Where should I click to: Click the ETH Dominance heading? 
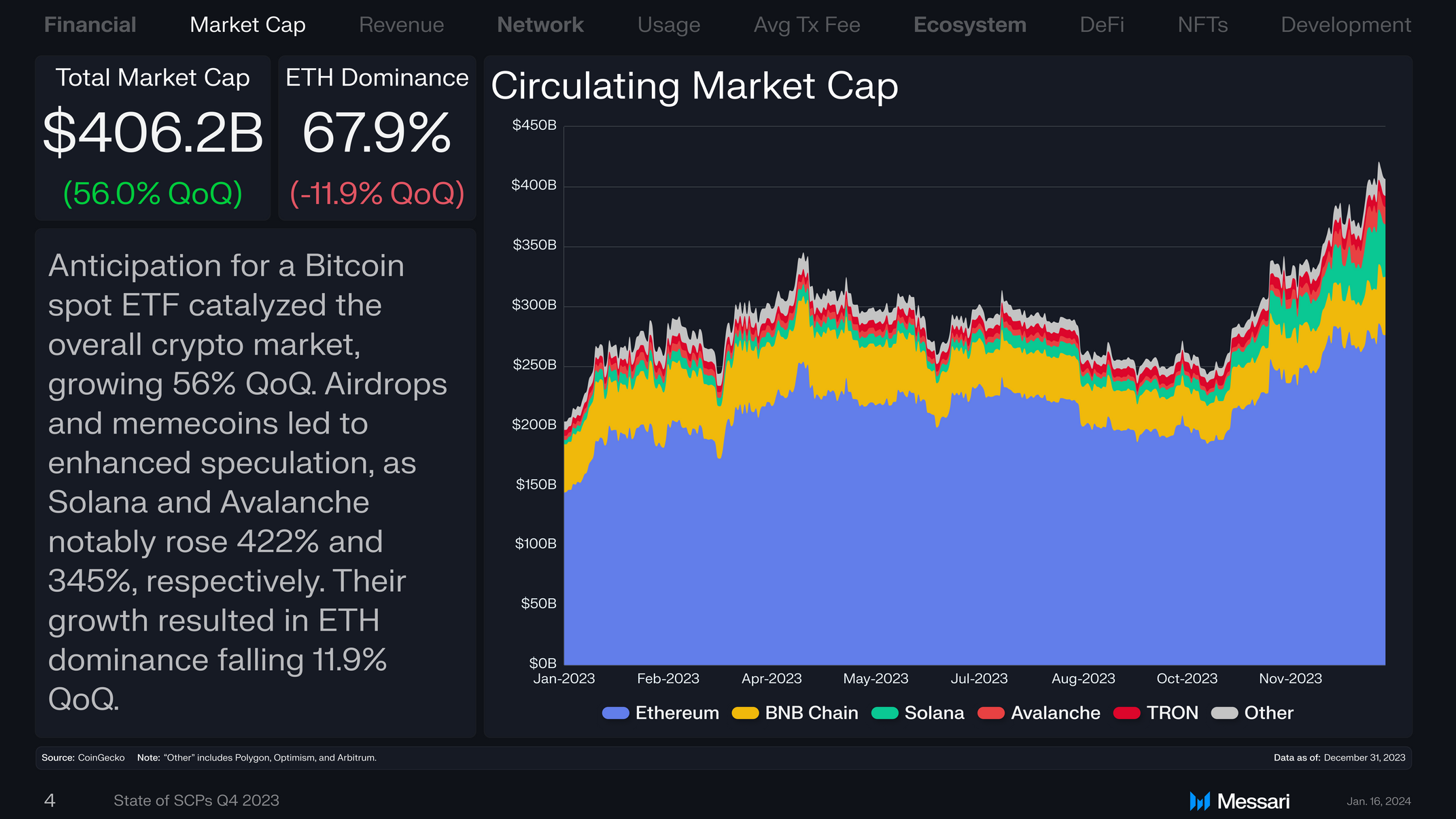pos(377,77)
